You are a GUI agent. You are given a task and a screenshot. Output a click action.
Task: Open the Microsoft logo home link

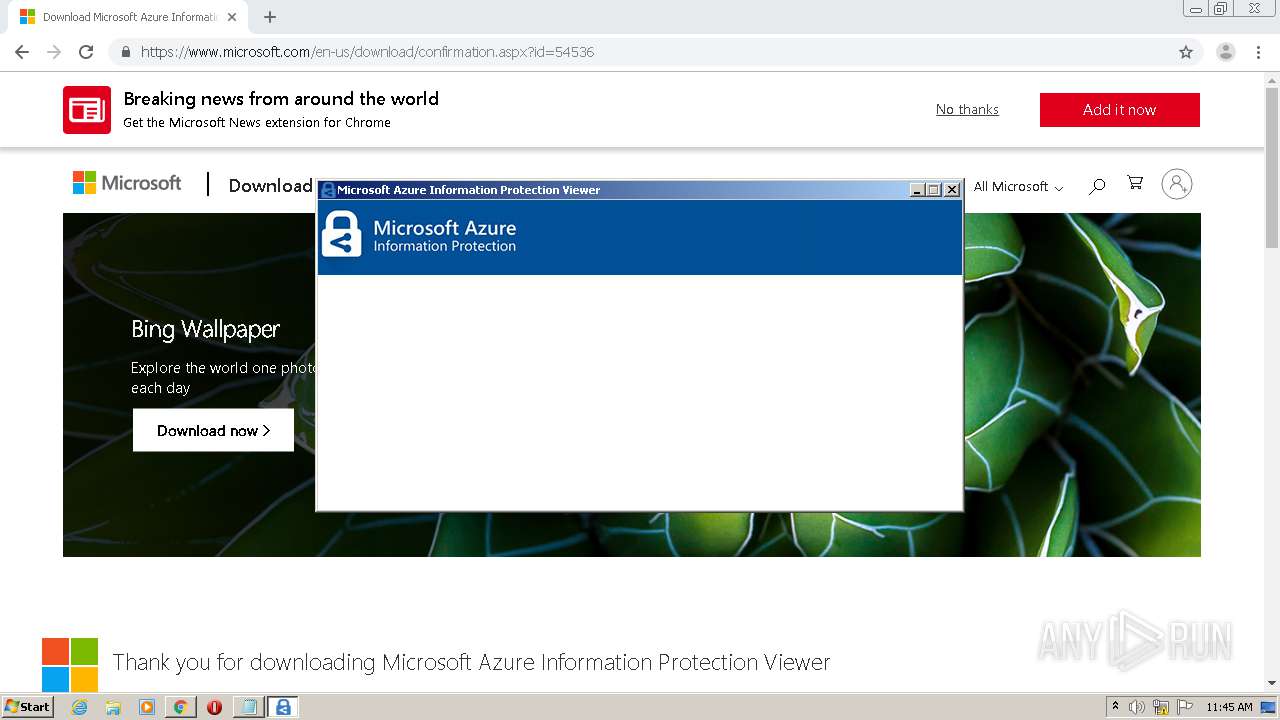tap(127, 183)
